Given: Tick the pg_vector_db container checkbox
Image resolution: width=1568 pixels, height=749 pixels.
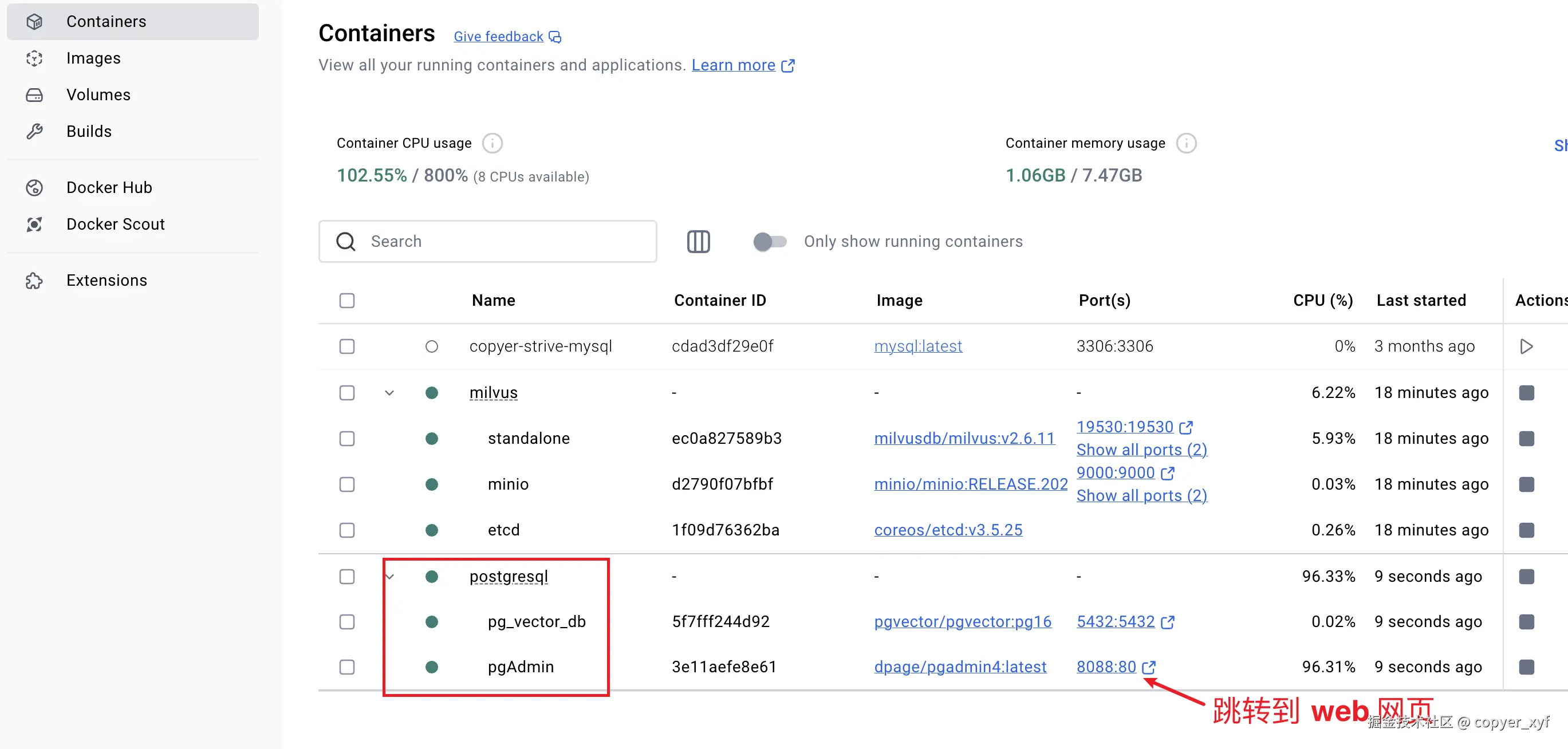Looking at the screenshot, I should coord(347,621).
